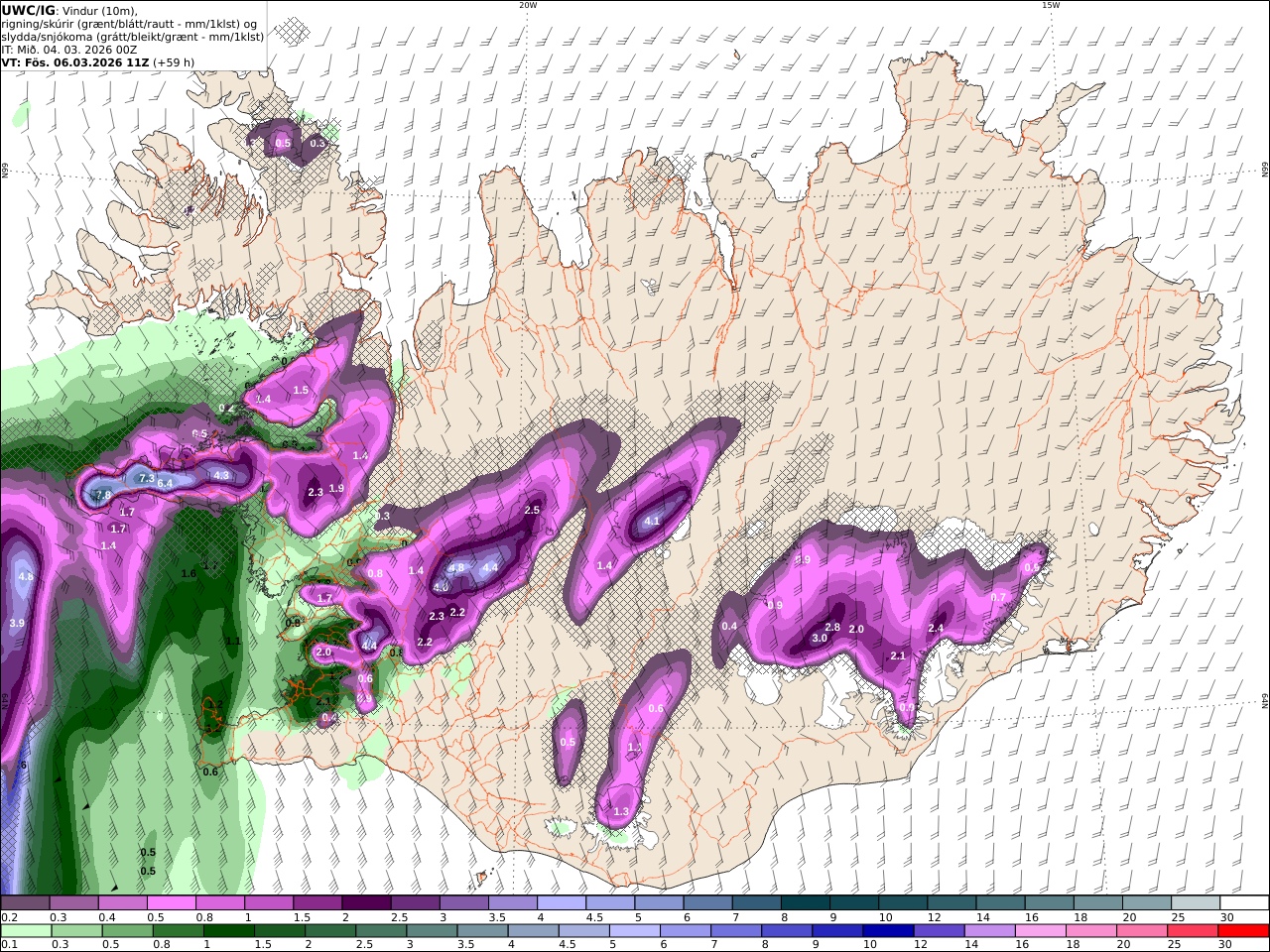Click the 7.3 precipitation value on the map
This screenshot has height=952, width=1270.
point(146,479)
